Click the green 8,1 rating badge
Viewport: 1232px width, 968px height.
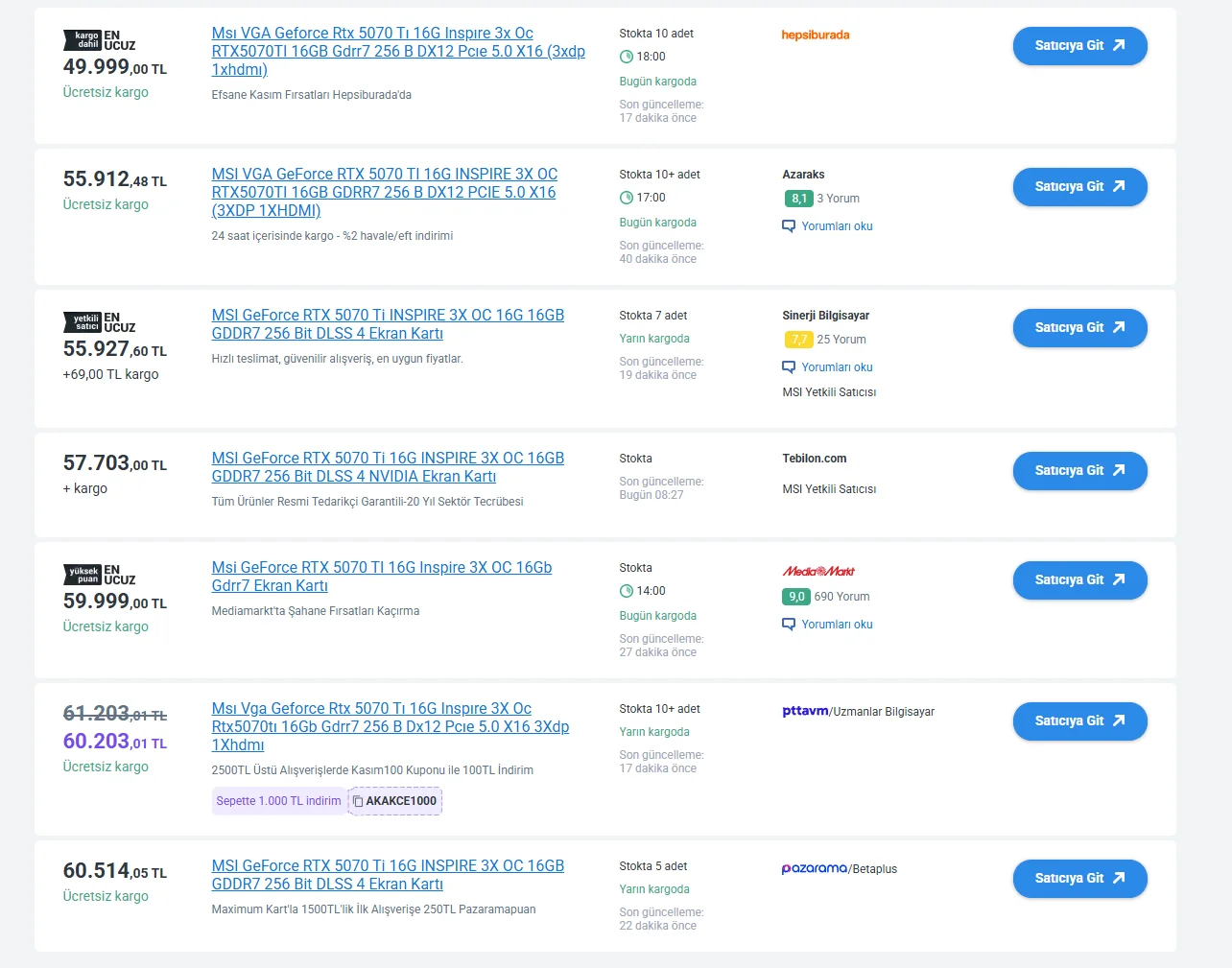pos(798,199)
